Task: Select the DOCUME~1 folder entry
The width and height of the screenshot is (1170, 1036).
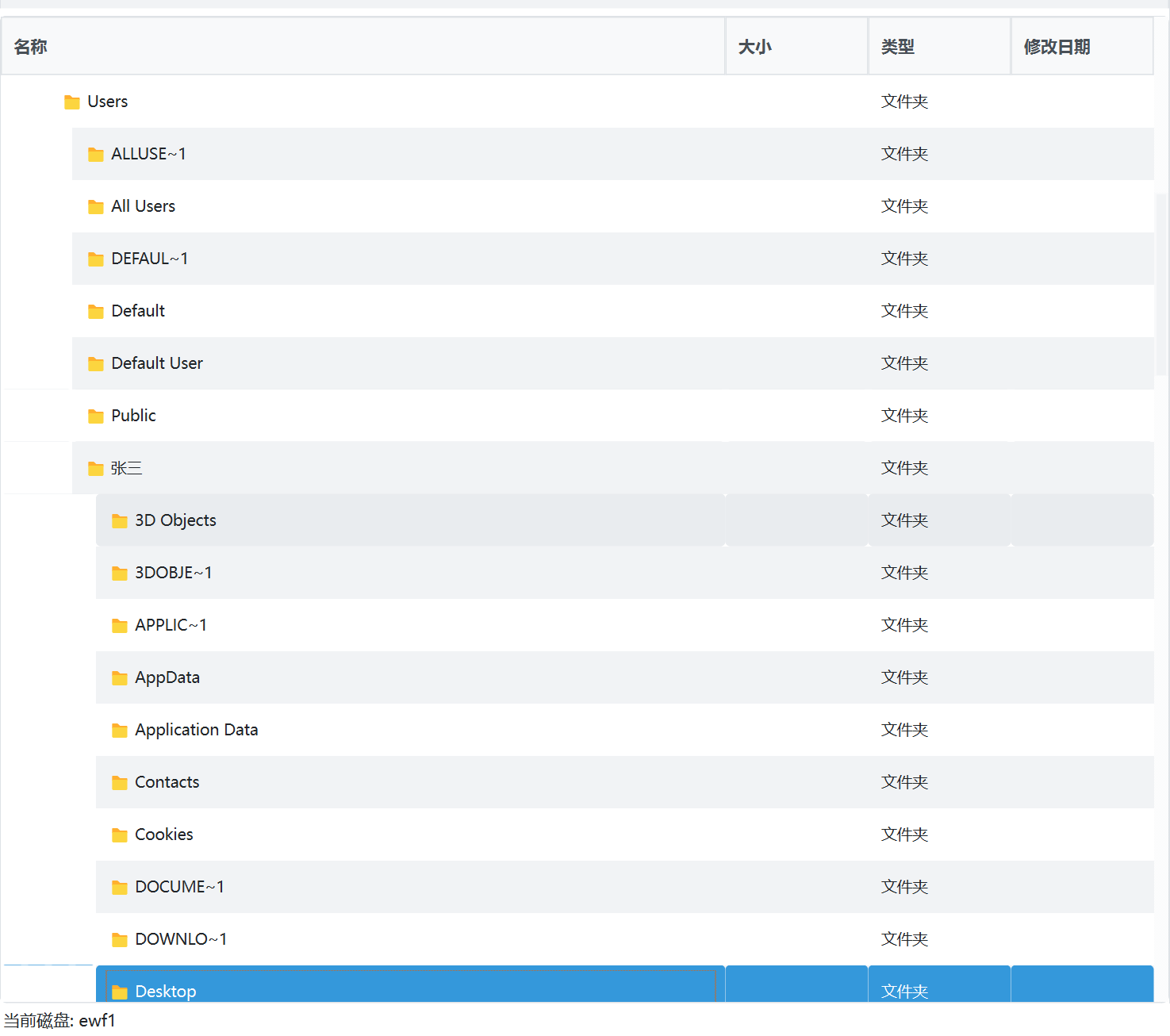Action: click(179, 887)
